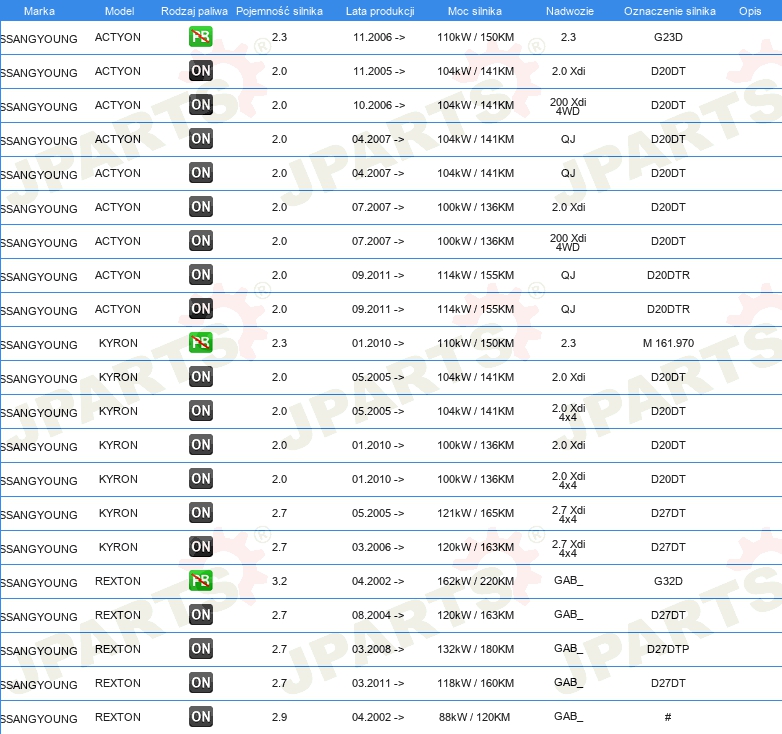The height and width of the screenshot is (734, 782).
Task: Click the G32D engine code cell
Action: point(668,581)
